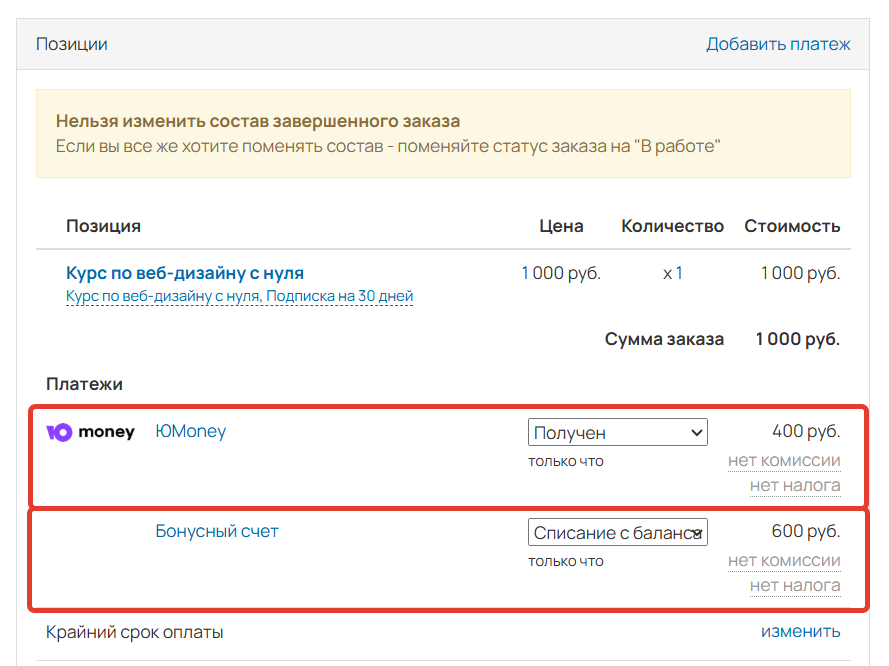Click the bold order total "1 000 руб."
This screenshot has height=666, width=889.
(797, 339)
